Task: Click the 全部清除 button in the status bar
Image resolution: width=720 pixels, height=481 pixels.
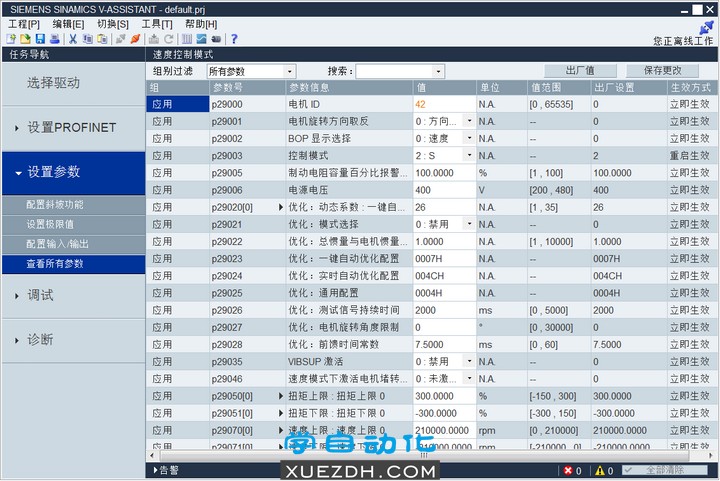Action: (664, 470)
